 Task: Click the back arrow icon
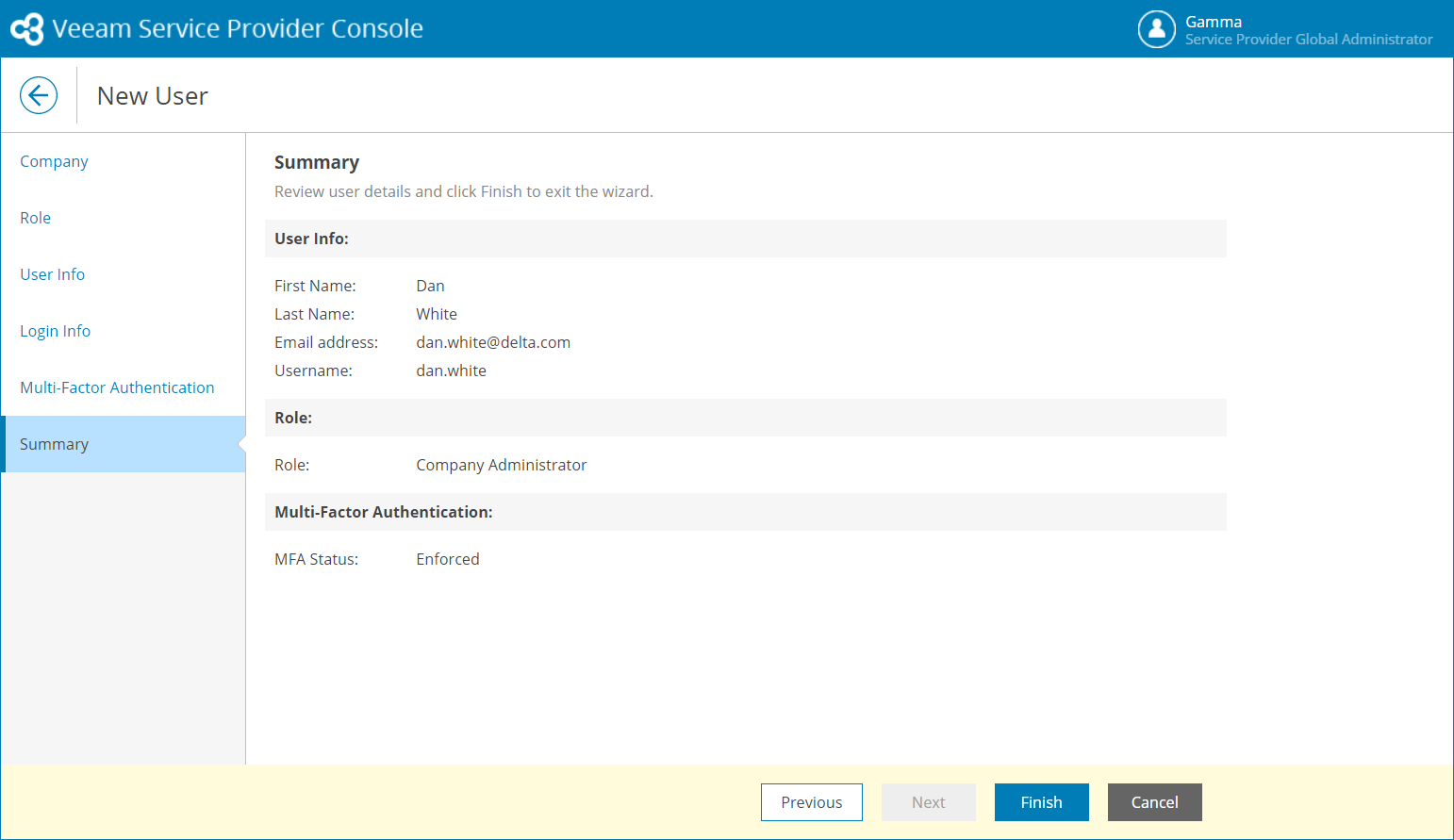39,95
